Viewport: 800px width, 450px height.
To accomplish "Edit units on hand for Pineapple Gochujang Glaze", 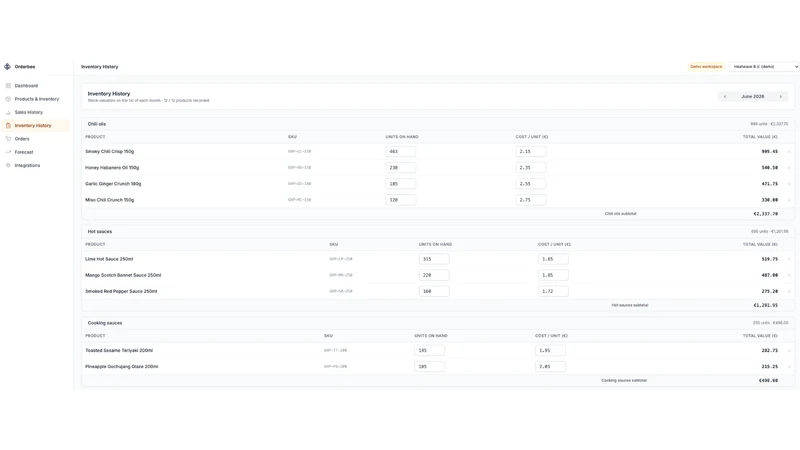I will [430, 366].
